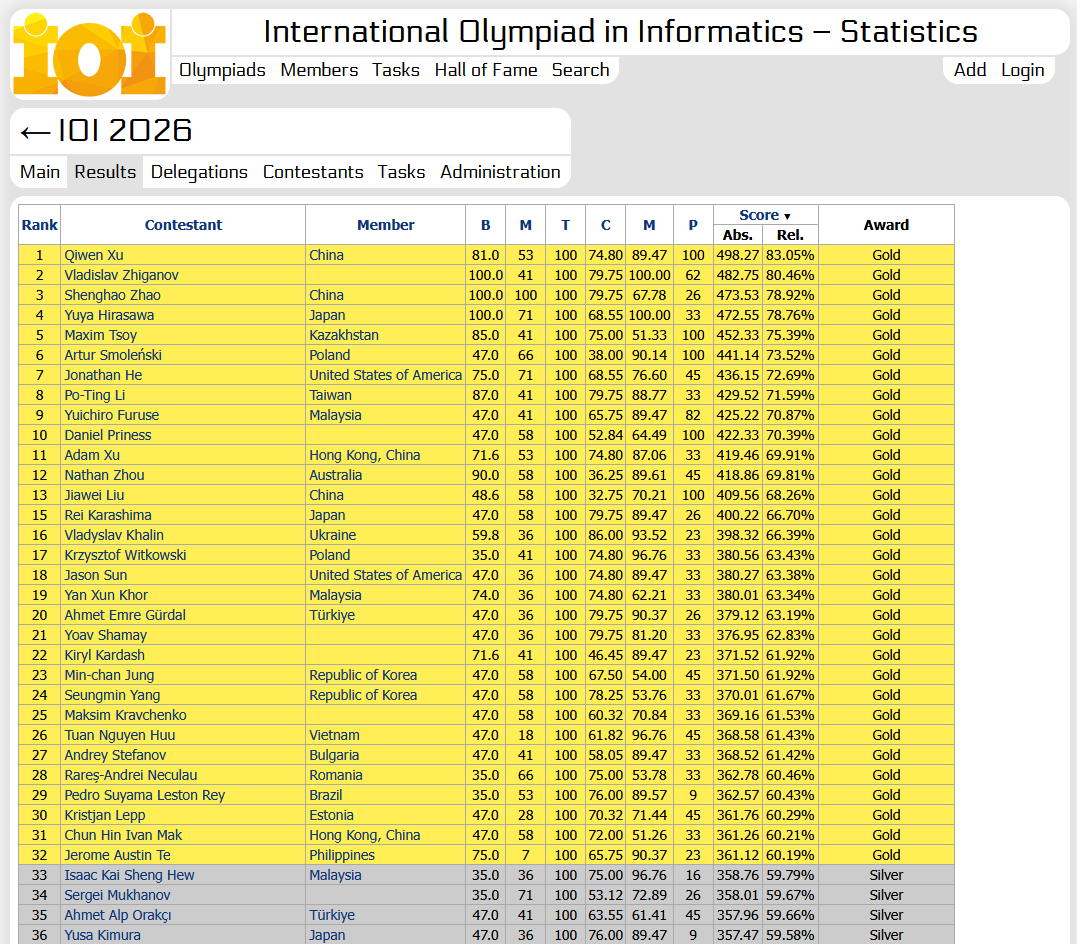Switch to the Delegations tab
Screen dimensions: 1077x944
tap(199, 172)
